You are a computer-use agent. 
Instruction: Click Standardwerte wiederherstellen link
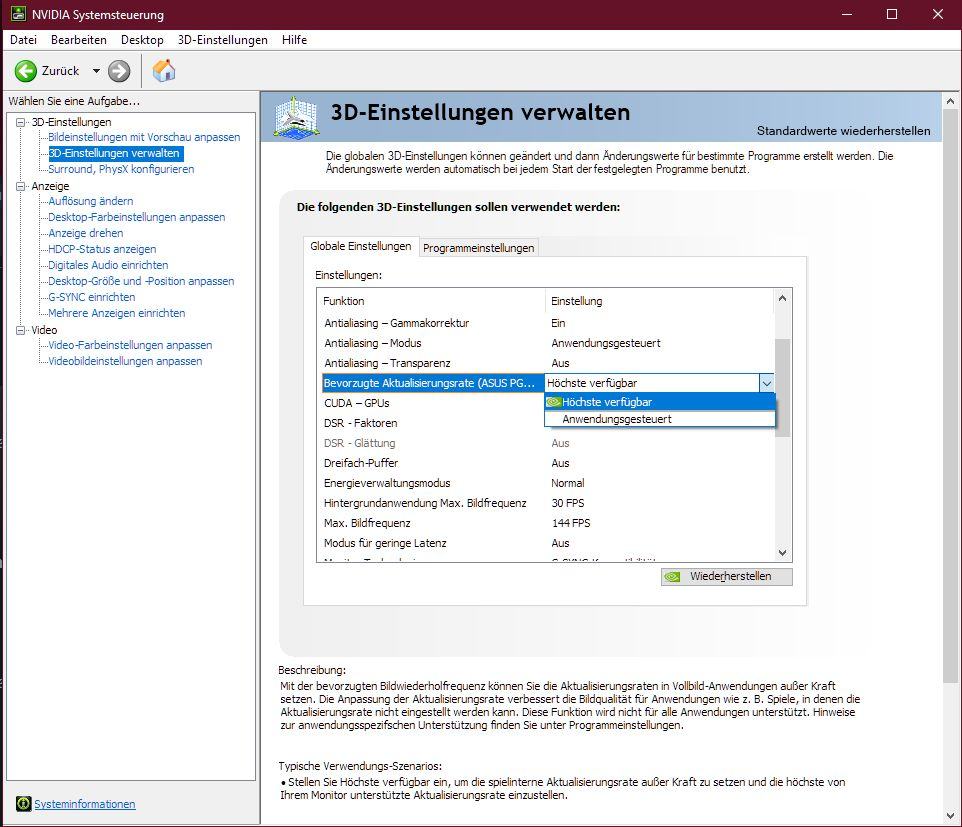[x=843, y=131]
